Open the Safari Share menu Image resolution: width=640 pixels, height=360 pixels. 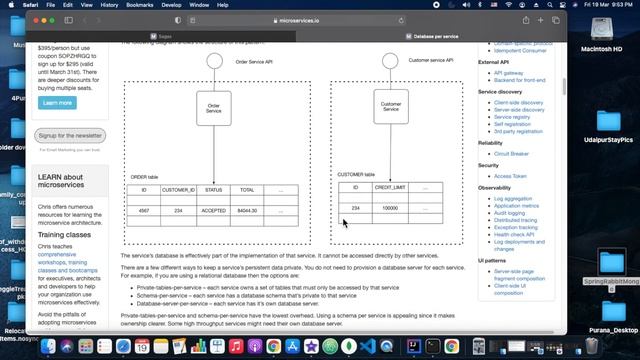pos(526,20)
